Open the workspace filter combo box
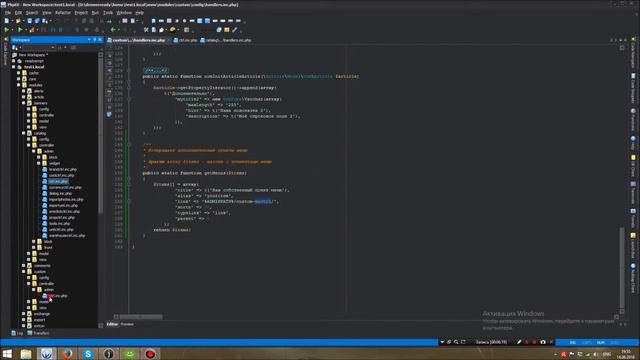Image resolution: width=640 pixels, height=360 pixels. tap(39, 48)
